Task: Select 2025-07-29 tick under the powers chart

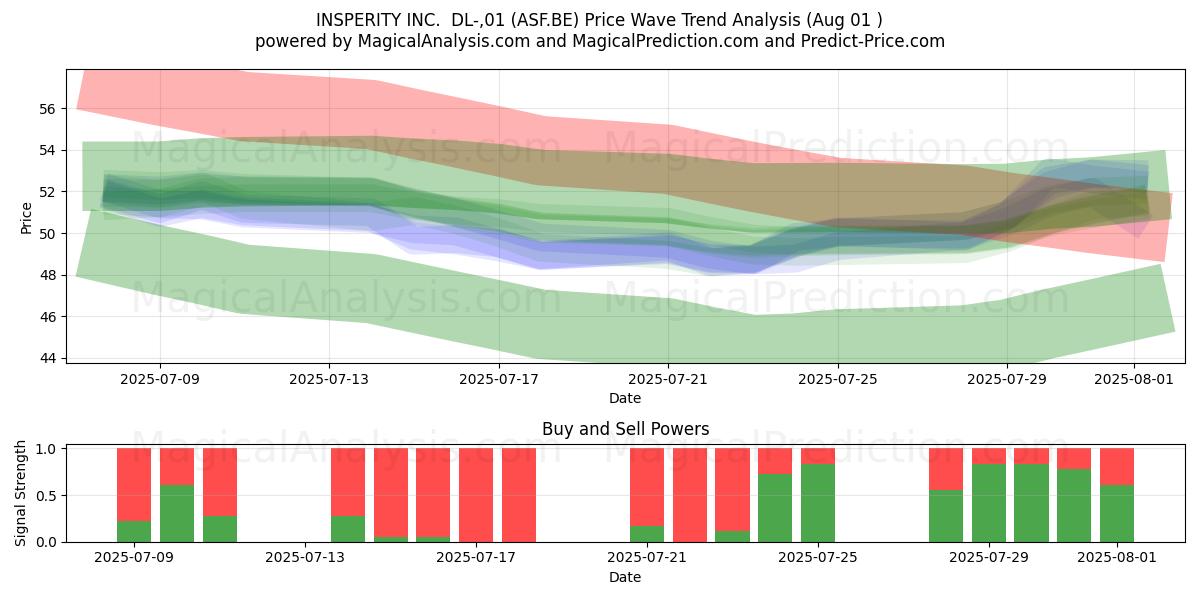Action: (989, 559)
